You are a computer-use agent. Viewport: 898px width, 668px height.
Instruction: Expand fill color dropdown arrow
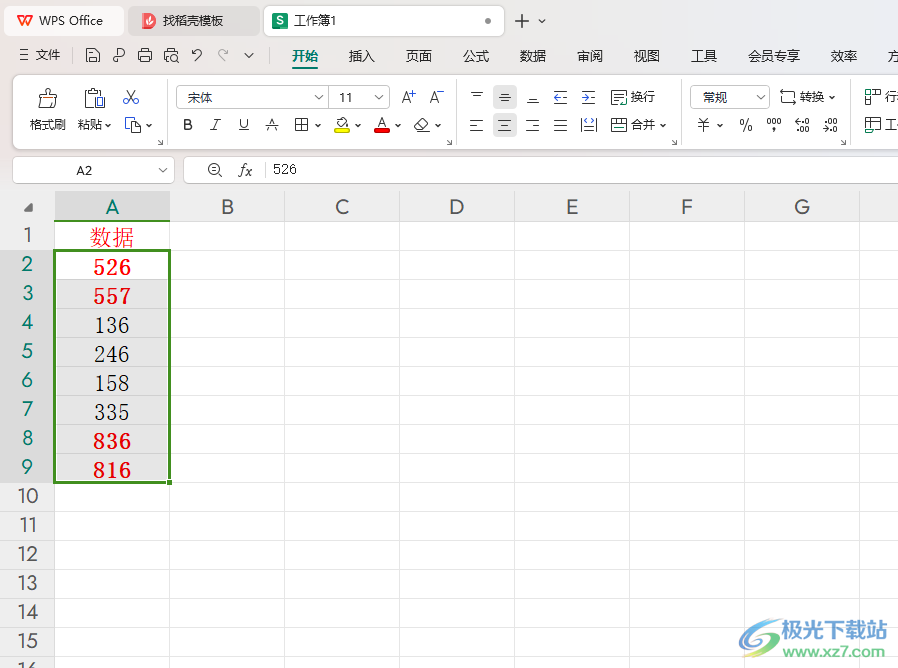tap(358, 125)
